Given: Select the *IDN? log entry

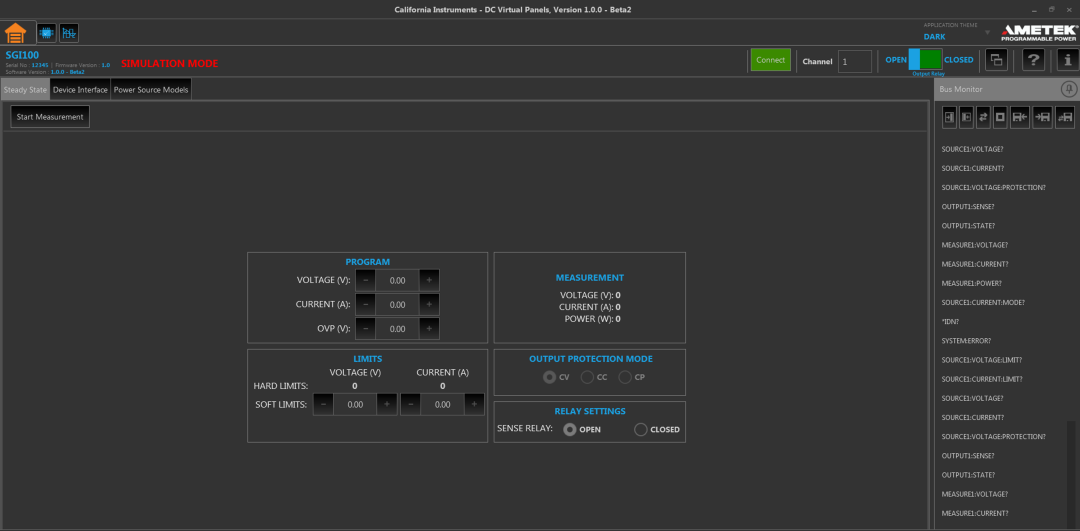Looking at the screenshot, I should (951, 322).
